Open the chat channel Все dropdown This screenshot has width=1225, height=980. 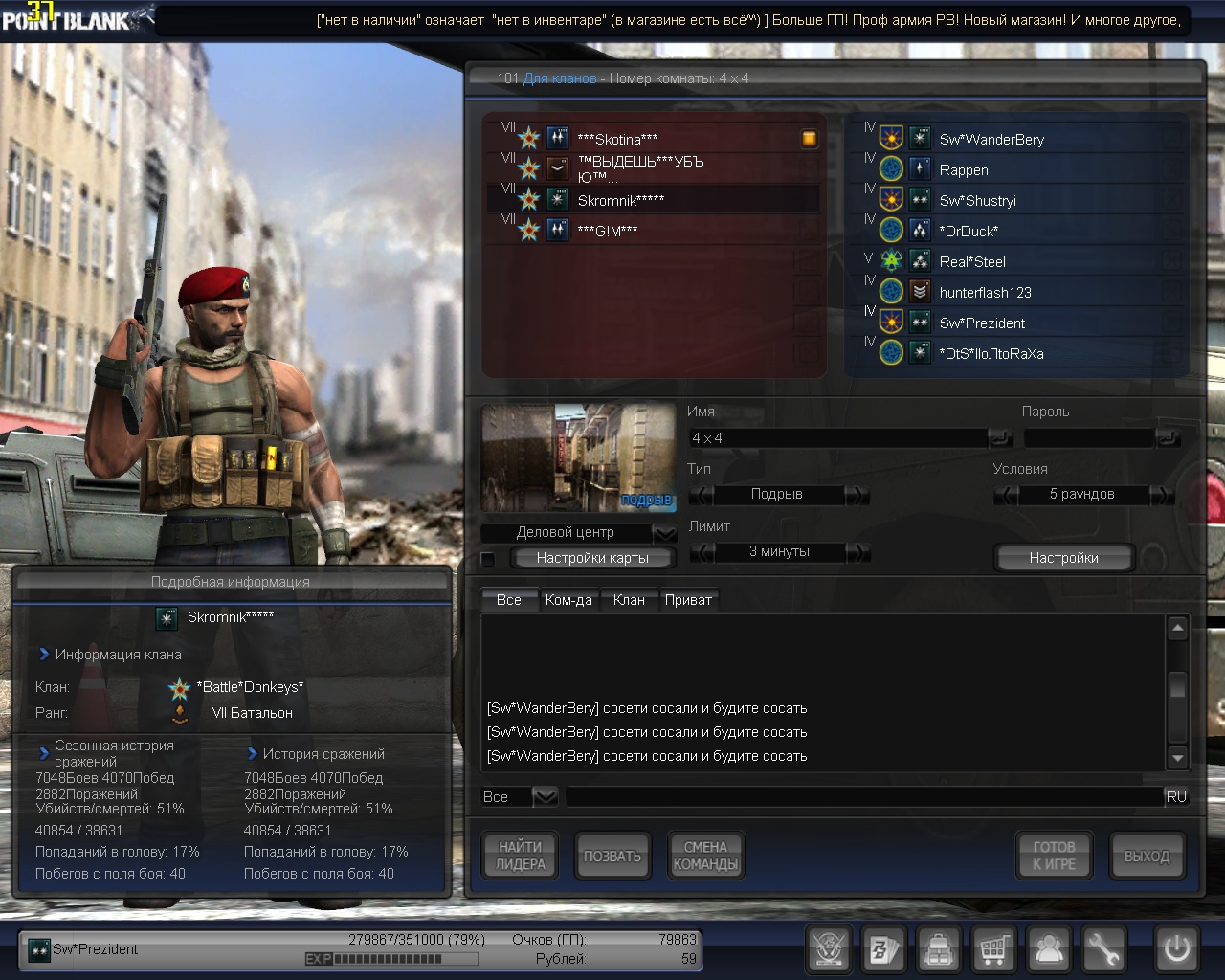[545, 796]
